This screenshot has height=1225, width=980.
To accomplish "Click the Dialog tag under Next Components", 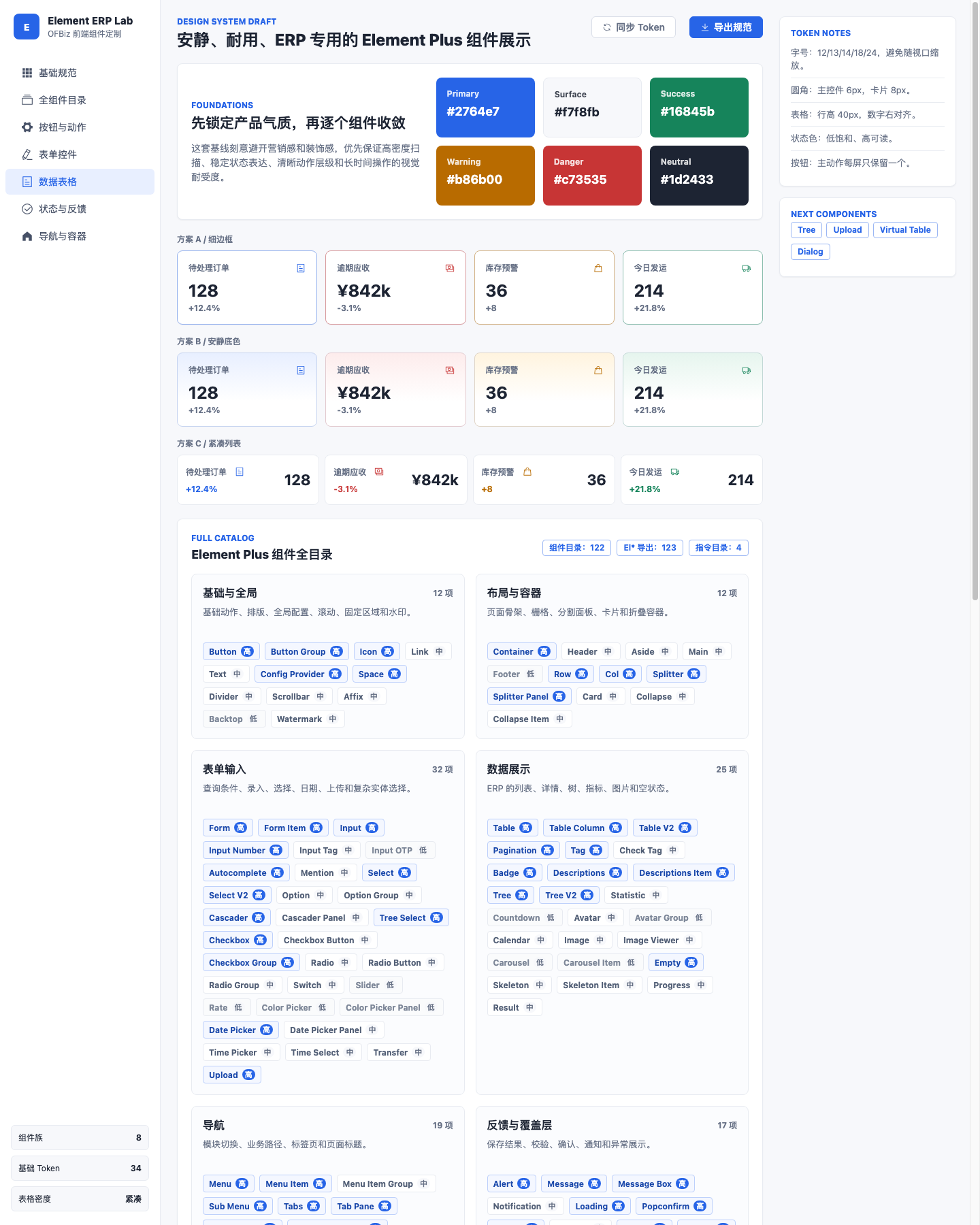I will point(811,252).
